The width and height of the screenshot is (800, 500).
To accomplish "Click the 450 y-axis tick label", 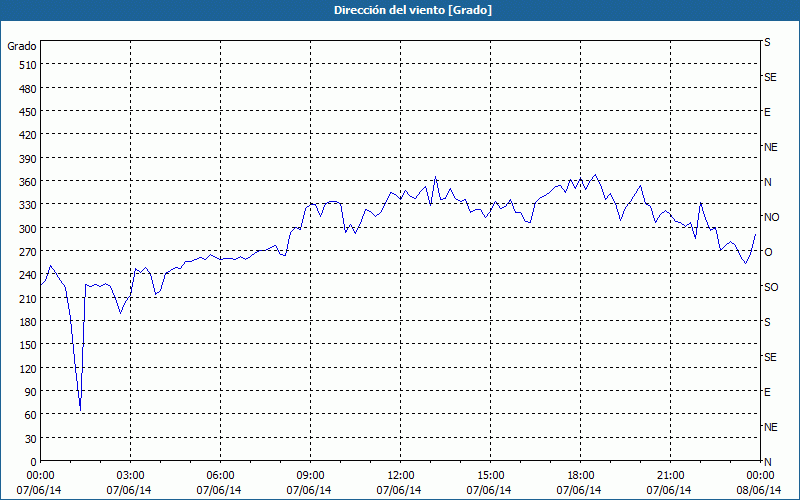I will point(29,112).
